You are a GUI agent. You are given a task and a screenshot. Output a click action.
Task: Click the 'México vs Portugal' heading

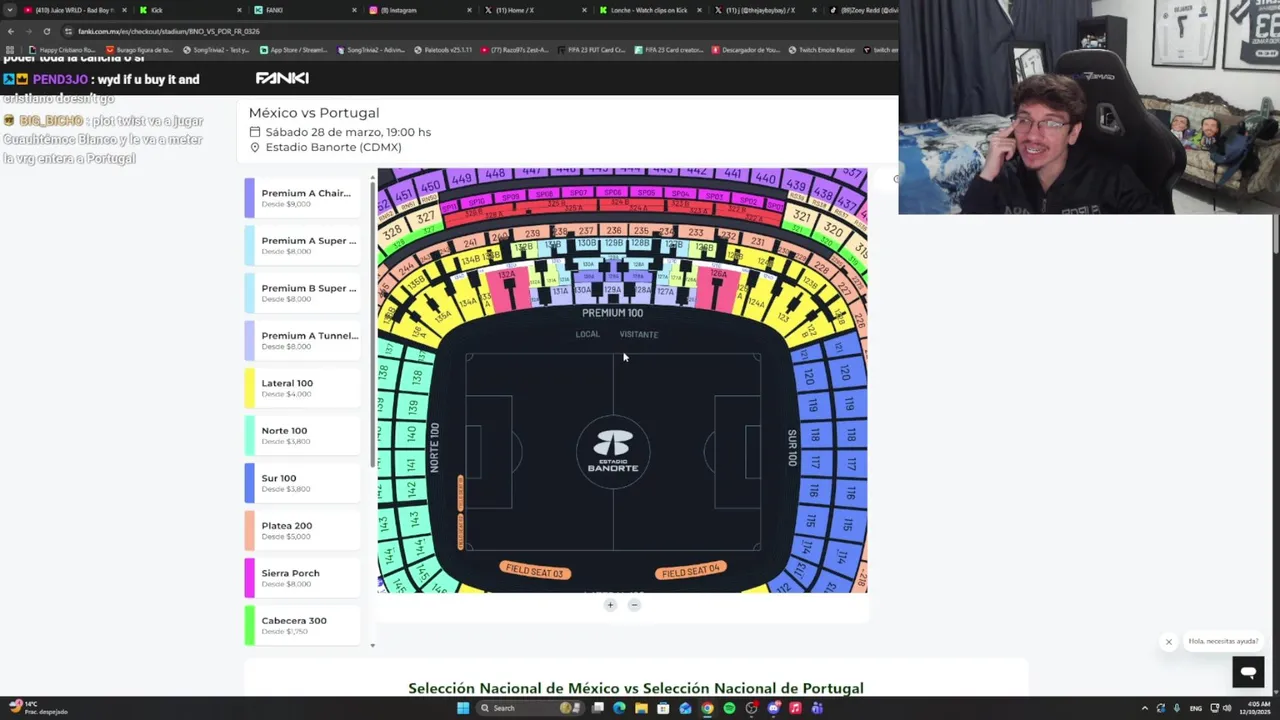(x=314, y=113)
